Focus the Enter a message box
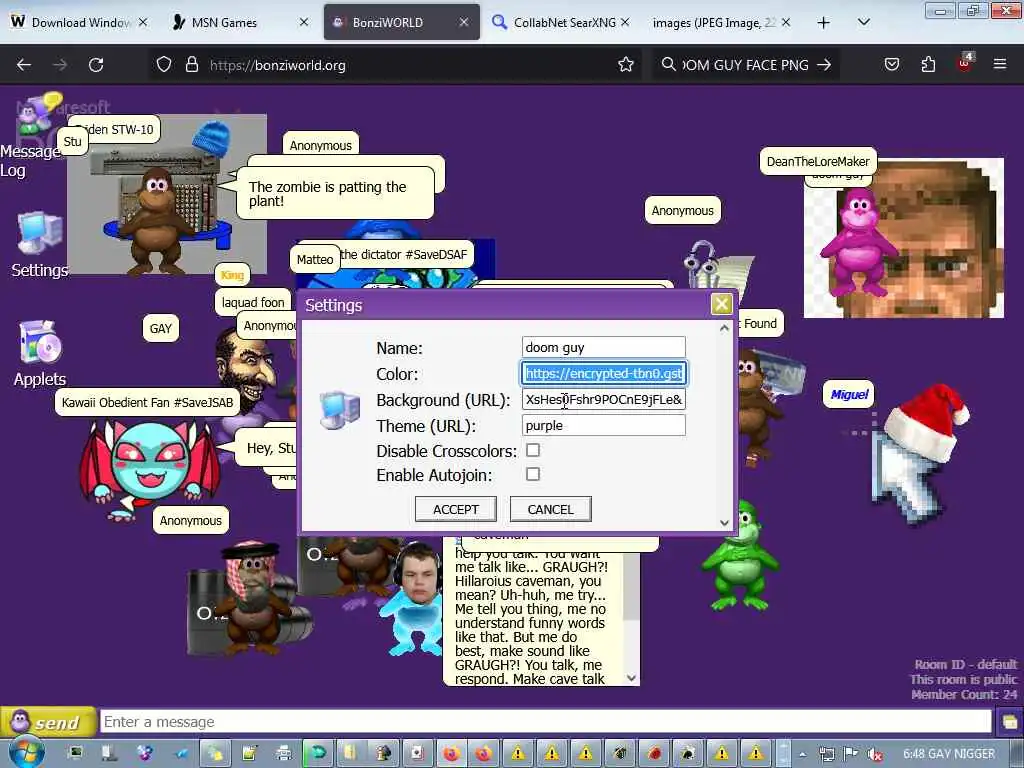This screenshot has width=1024, height=768. (546, 722)
